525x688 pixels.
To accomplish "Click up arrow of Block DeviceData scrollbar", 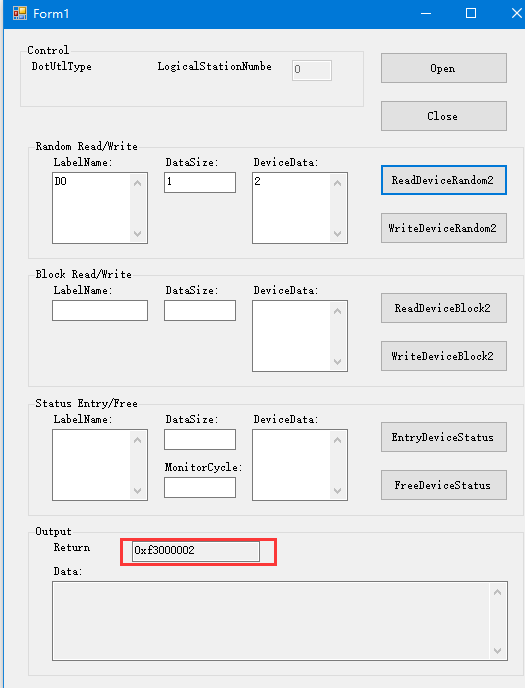I will pyautogui.click(x=337, y=311).
